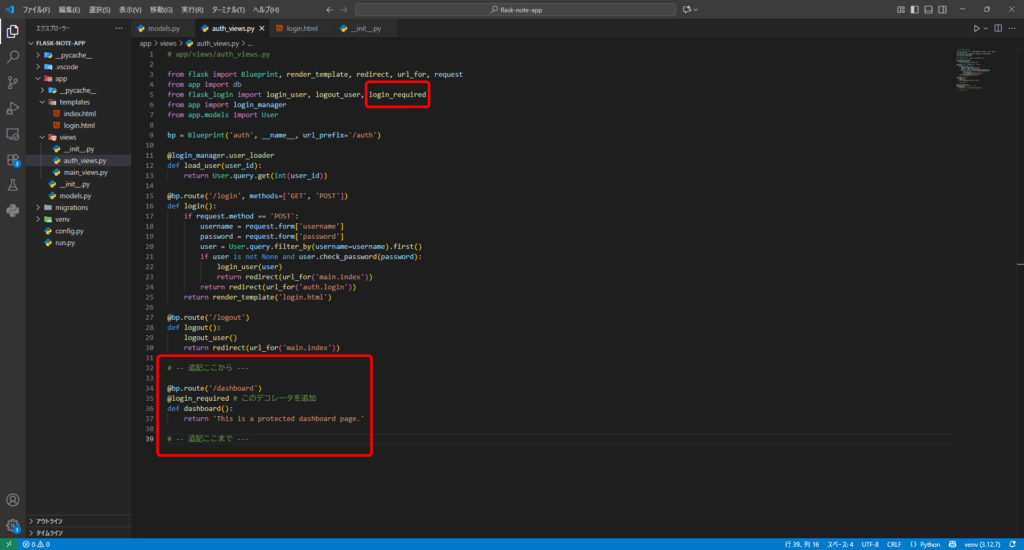Click the UTF-8 encoding in status bar
1024x550 pixels.
tap(872, 544)
